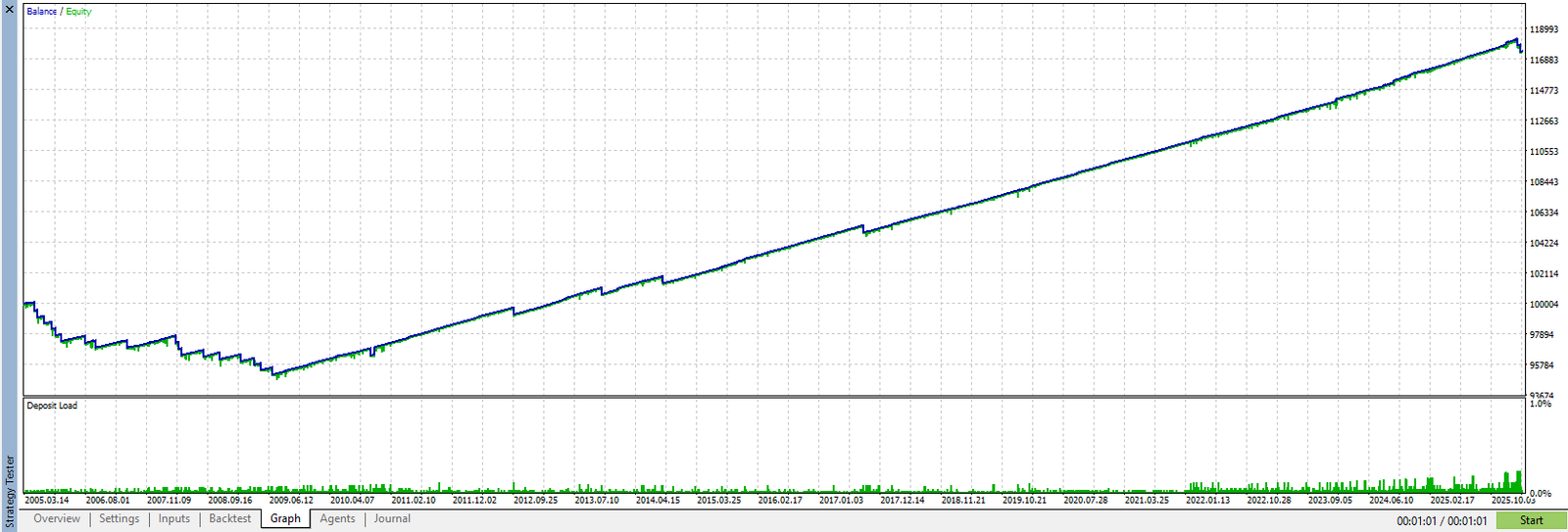Click the 2018.11.21 date label
This screenshot has height=532, width=1568.
click(963, 501)
